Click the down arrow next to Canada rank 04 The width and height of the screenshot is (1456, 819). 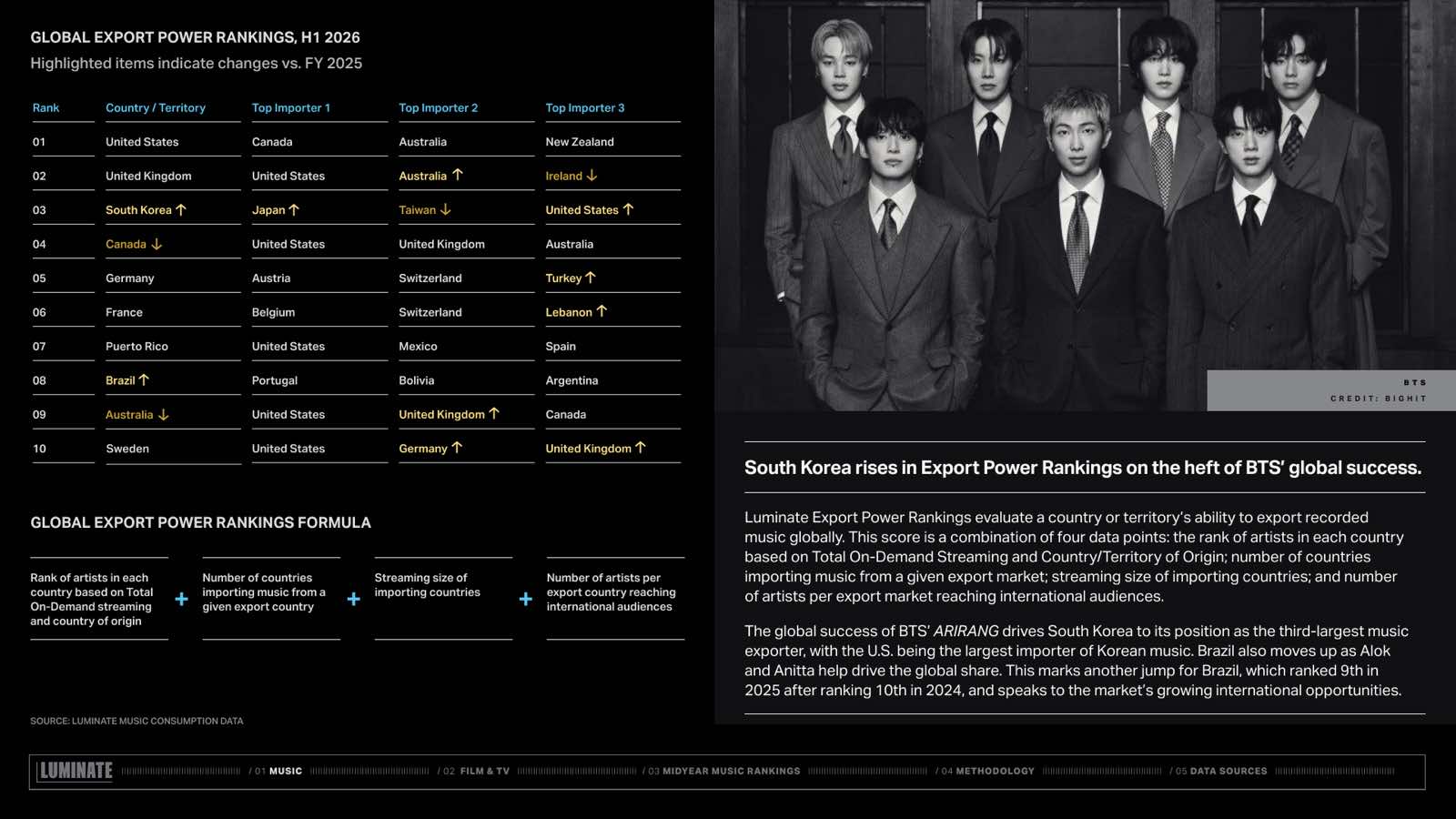[x=157, y=244]
